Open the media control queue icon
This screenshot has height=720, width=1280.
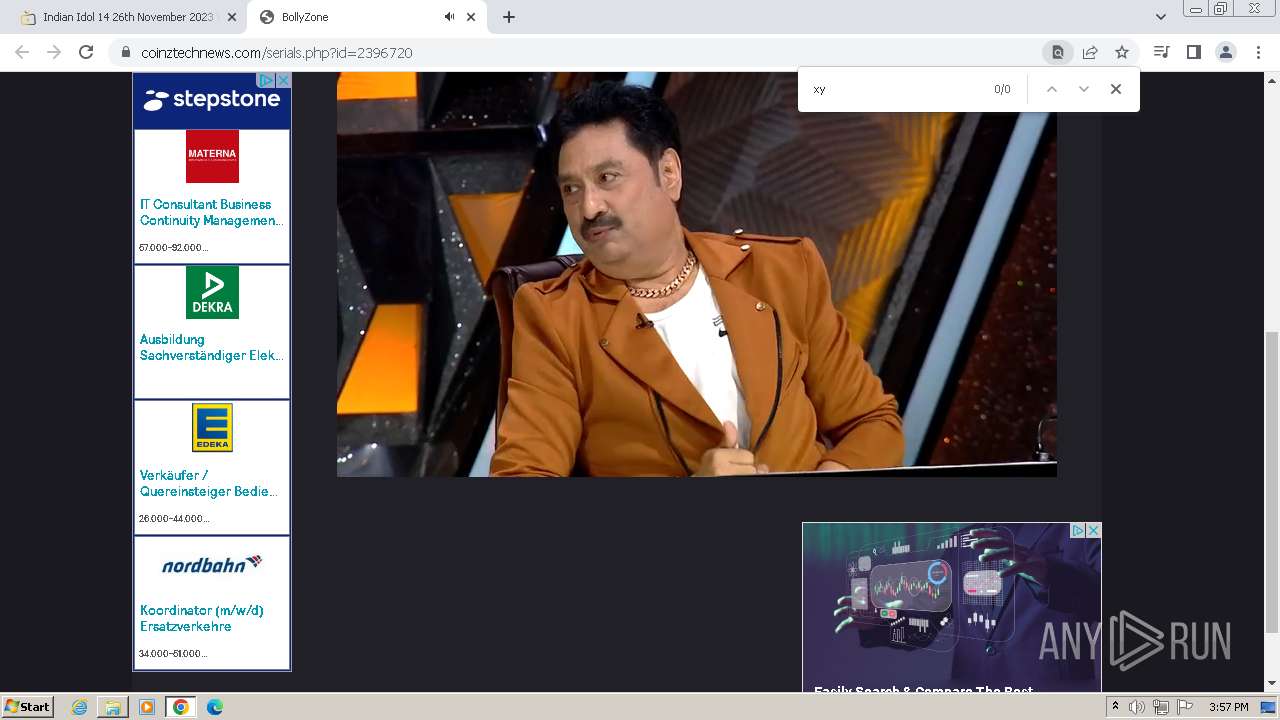point(1161,52)
